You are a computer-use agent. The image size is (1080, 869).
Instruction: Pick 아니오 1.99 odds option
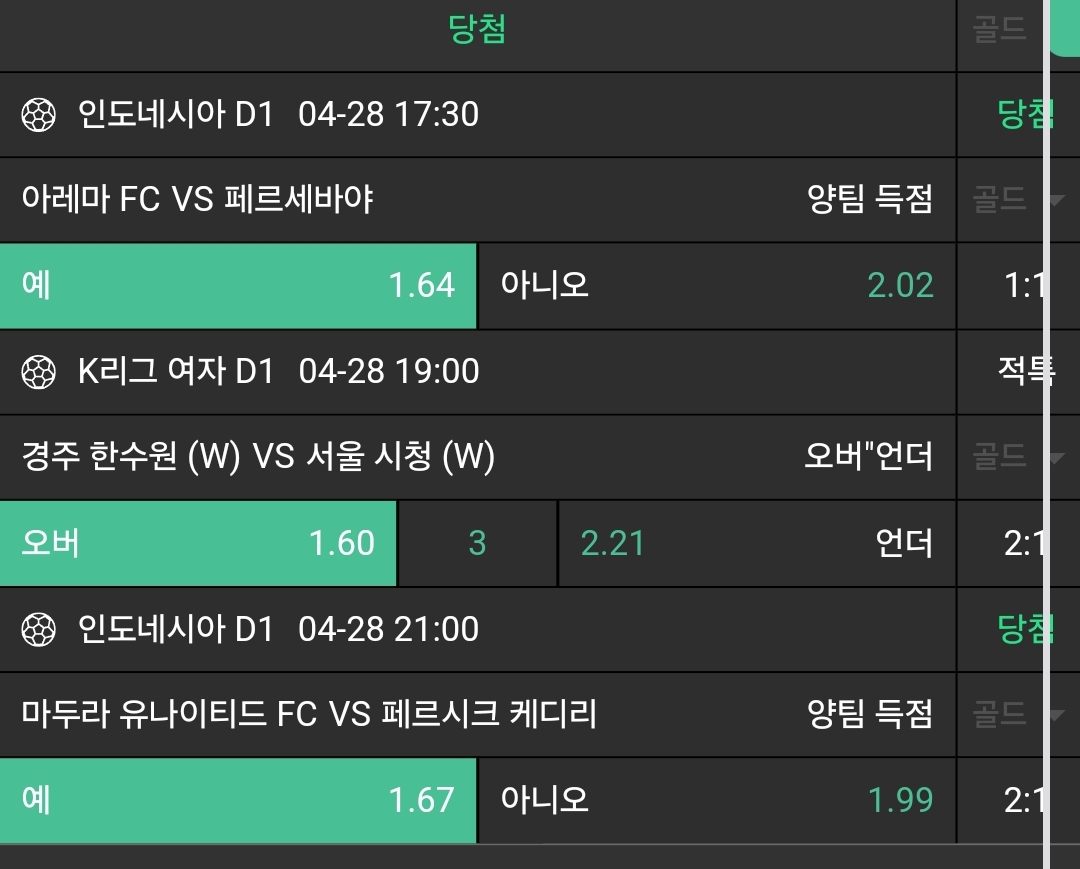click(x=717, y=800)
